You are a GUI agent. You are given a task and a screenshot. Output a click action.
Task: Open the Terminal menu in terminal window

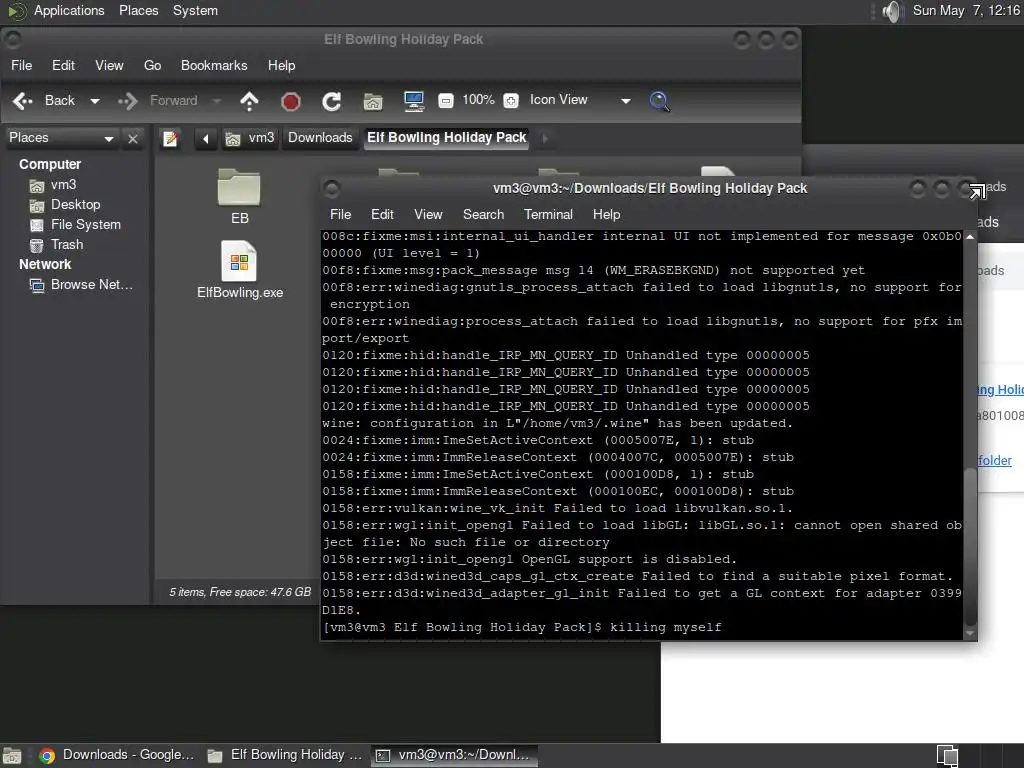coord(548,214)
